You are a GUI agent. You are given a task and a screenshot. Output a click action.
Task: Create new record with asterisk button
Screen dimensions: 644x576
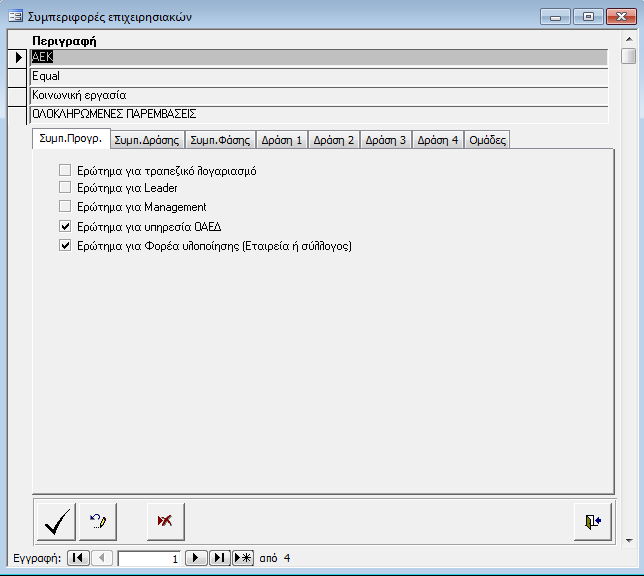(243, 558)
